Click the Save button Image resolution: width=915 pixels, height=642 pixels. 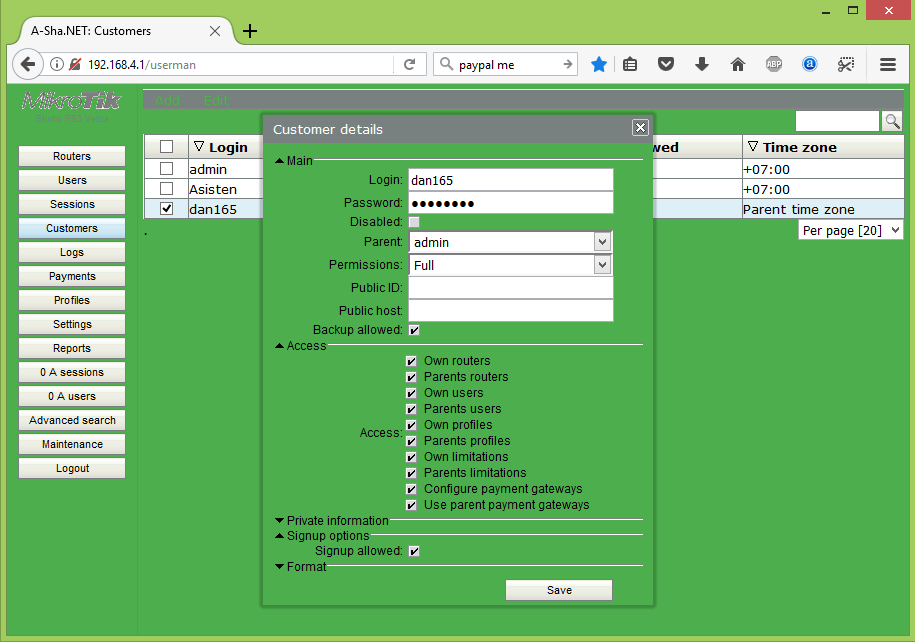click(x=559, y=590)
